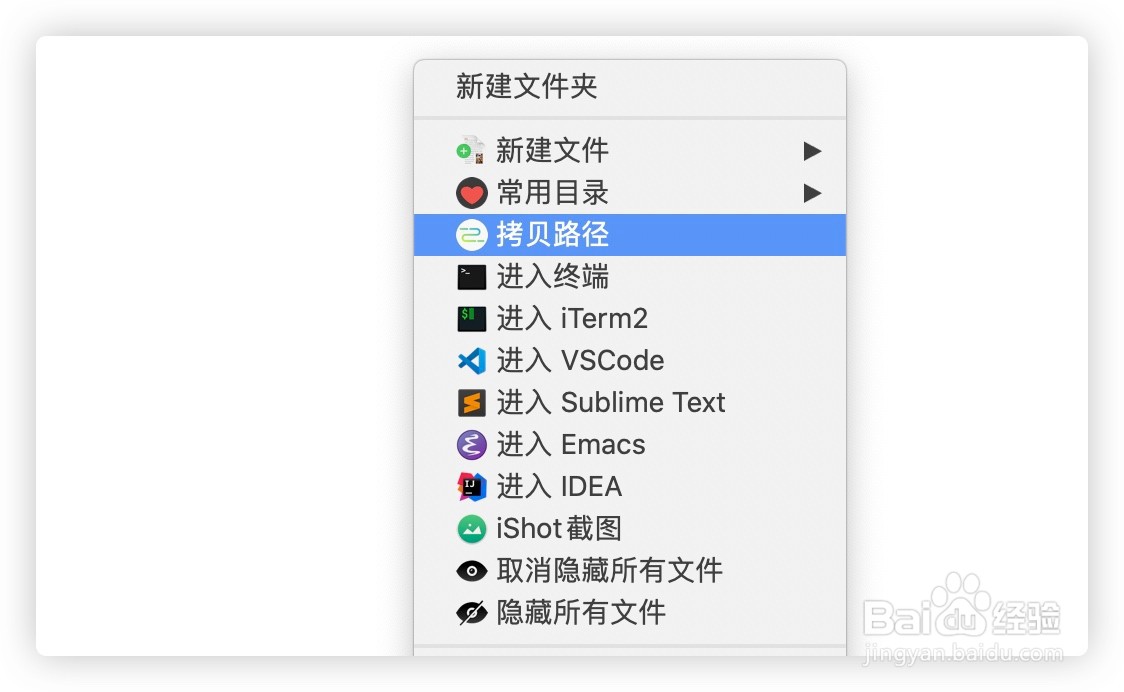Click the copy path round icon

pos(471,234)
